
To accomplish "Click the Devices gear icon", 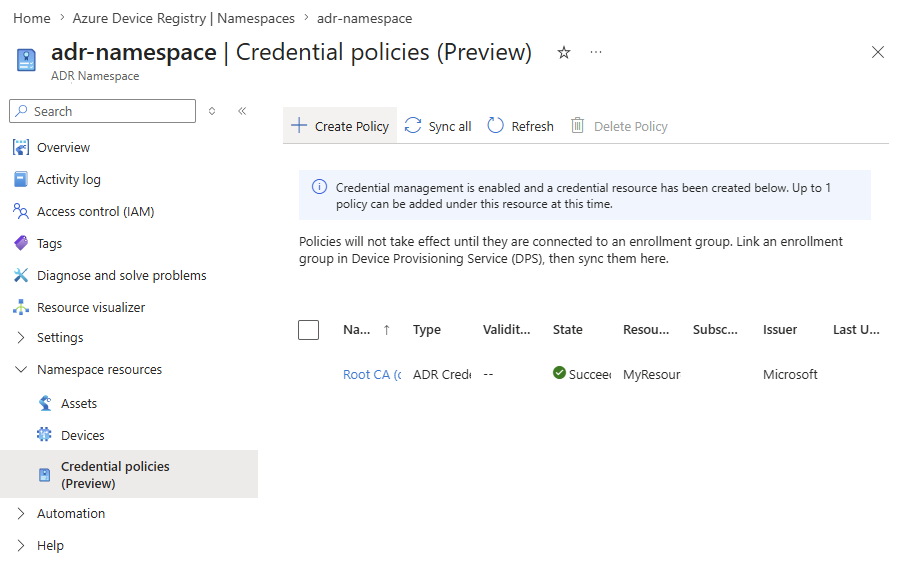I will tap(44, 435).
